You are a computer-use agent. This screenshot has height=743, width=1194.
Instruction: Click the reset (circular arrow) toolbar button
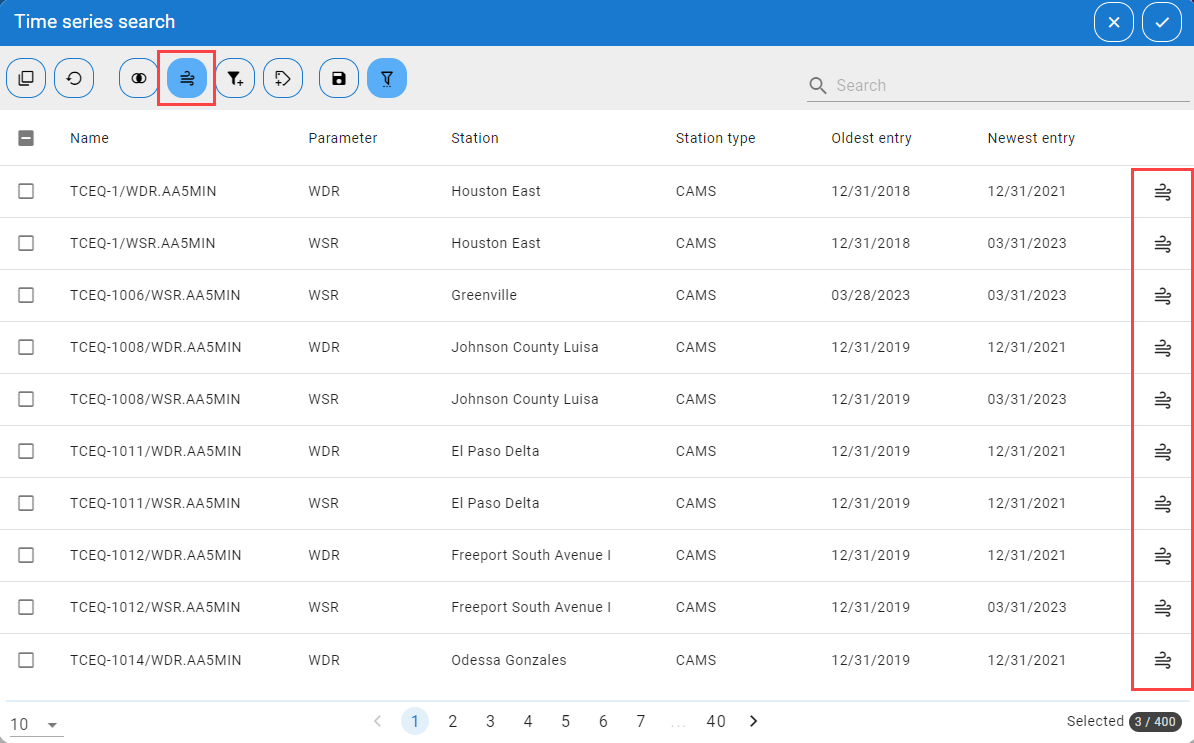[74, 78]
